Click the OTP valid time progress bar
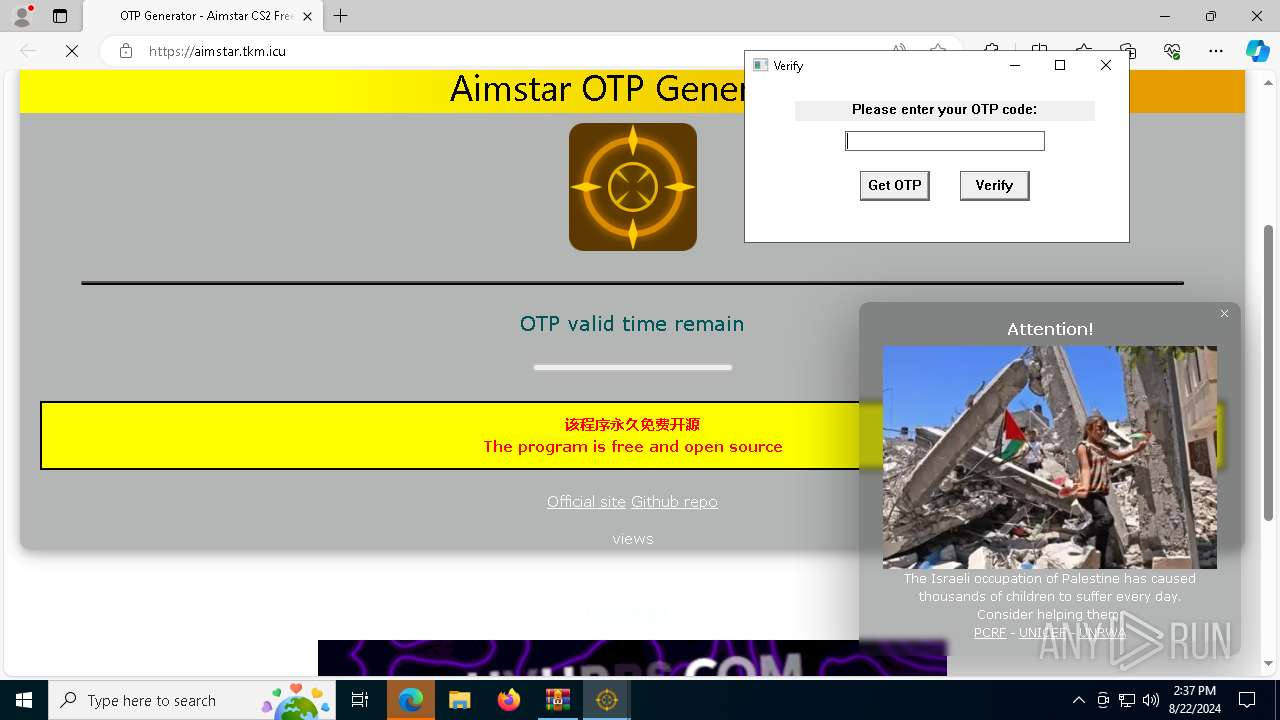Viewport: 1280px width, 720px height. 633,367
